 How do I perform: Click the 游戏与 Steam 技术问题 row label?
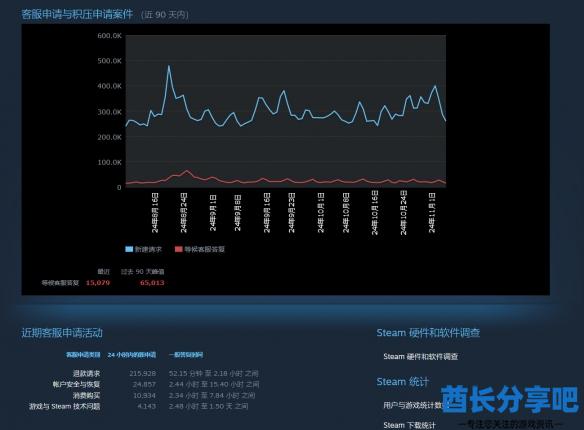tap(64, 406)
